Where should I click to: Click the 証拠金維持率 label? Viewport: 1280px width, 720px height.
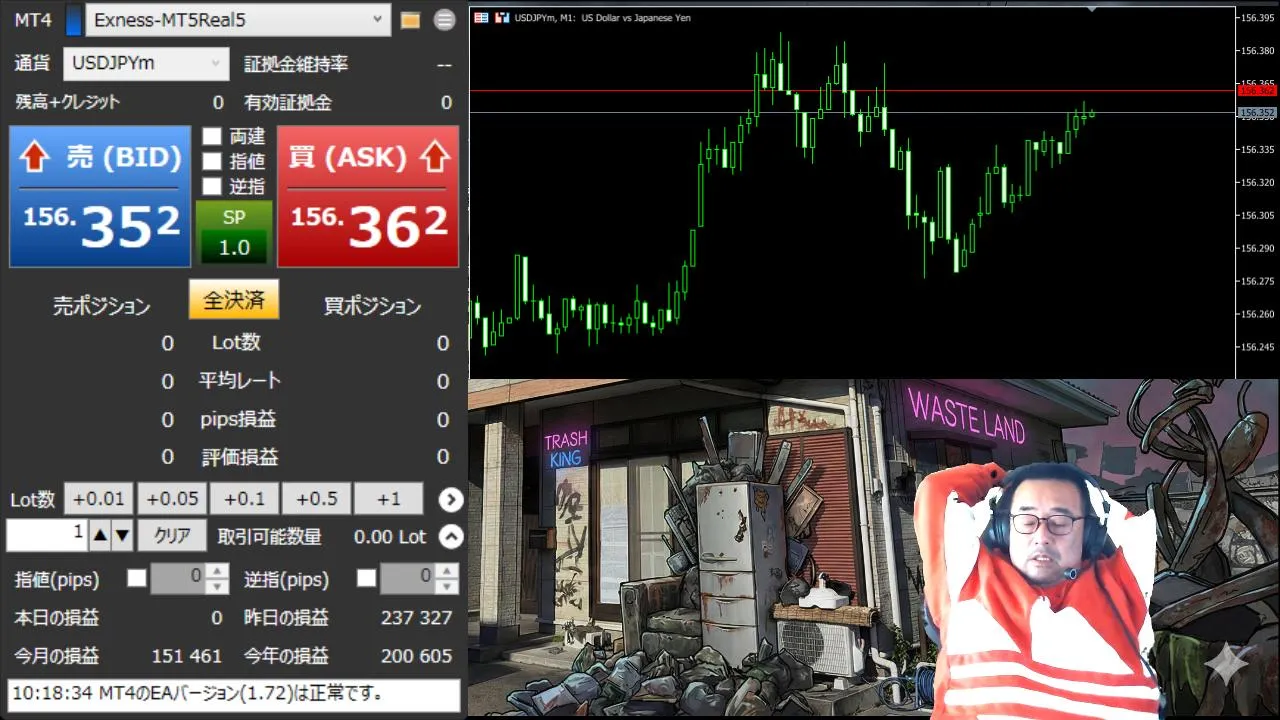tap(296, 64)
